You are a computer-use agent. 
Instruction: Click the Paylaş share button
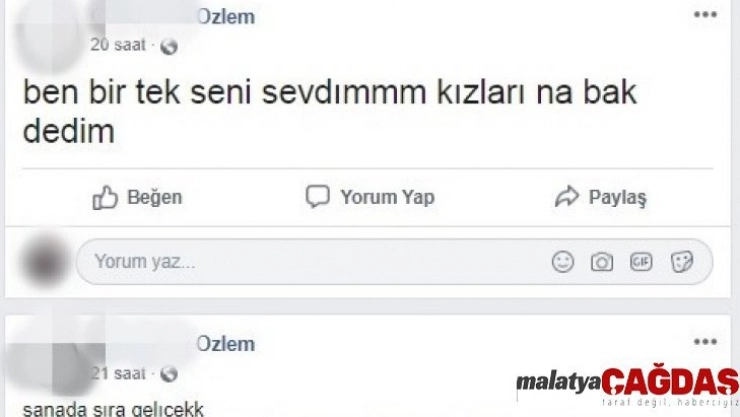click(x=600, y=198)
